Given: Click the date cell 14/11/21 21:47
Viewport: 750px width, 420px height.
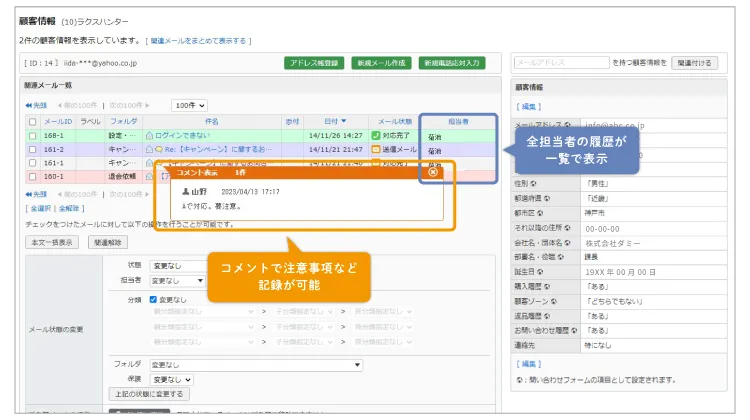Looking at the screenshot, I should coord(335,149).
